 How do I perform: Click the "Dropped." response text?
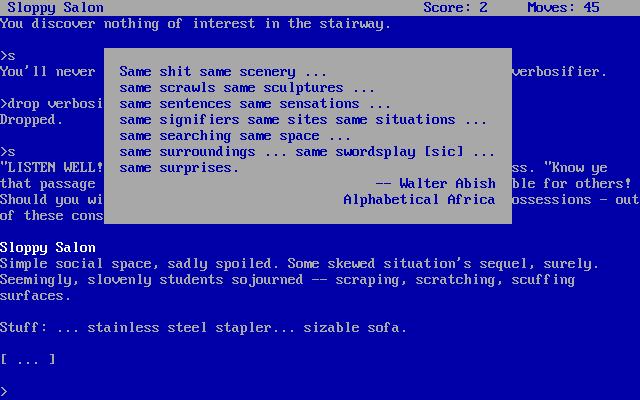click(x=31, y=120)
